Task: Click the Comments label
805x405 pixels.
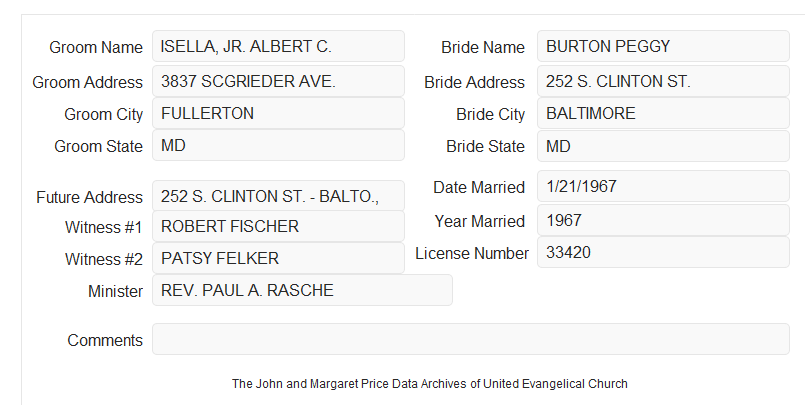Action: tap(105, 340)
